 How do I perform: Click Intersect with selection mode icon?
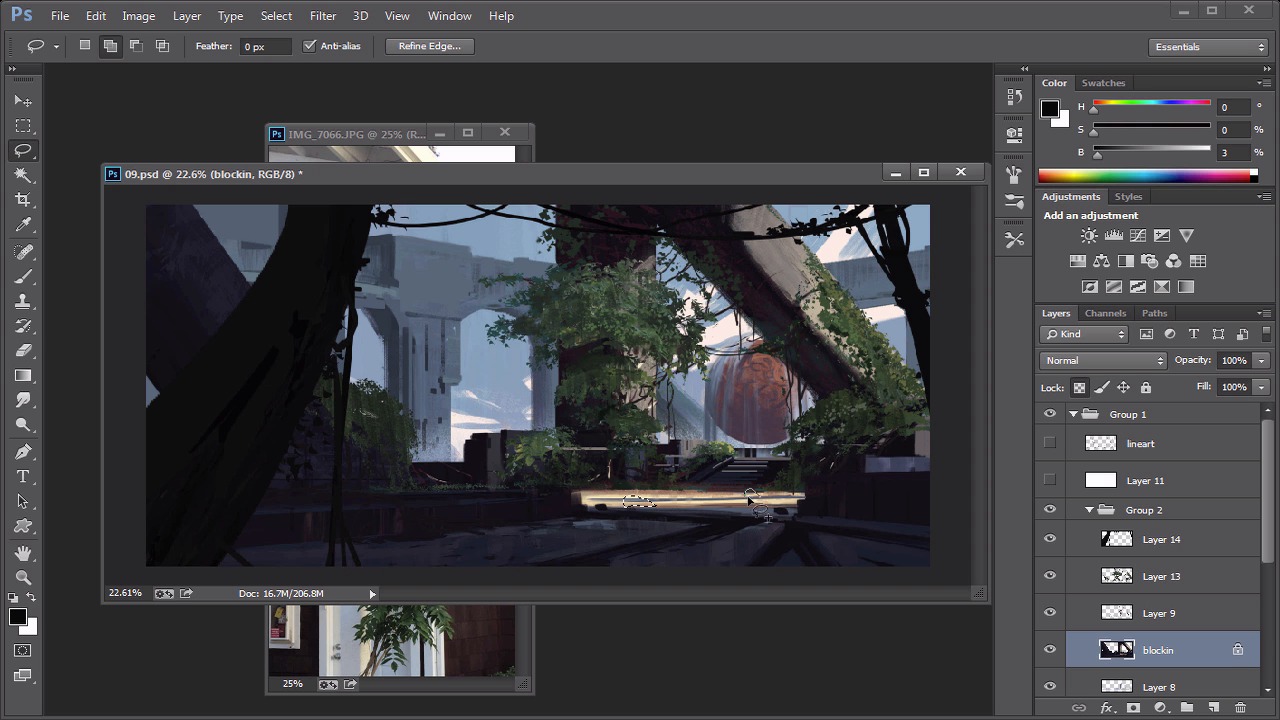coord(162,46)
